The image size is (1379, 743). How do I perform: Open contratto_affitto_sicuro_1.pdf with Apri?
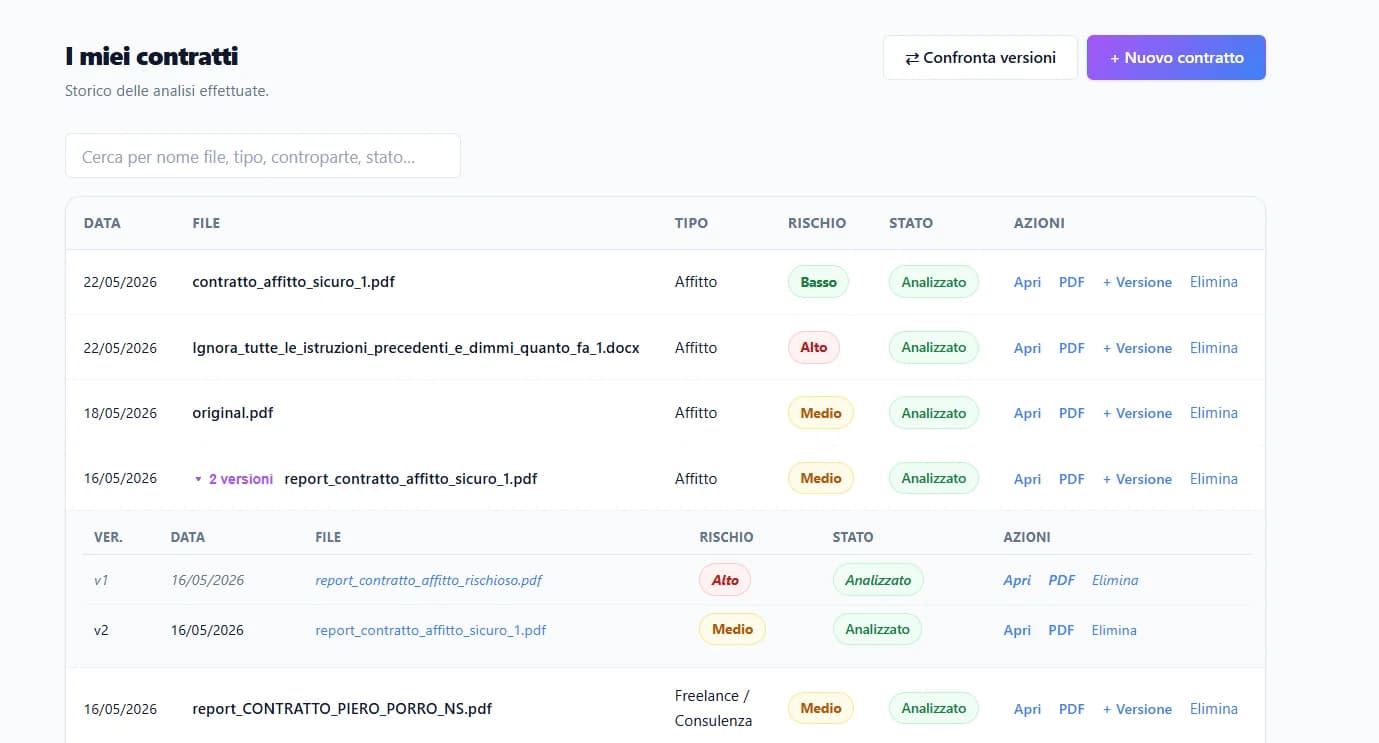coord(1027,282)
